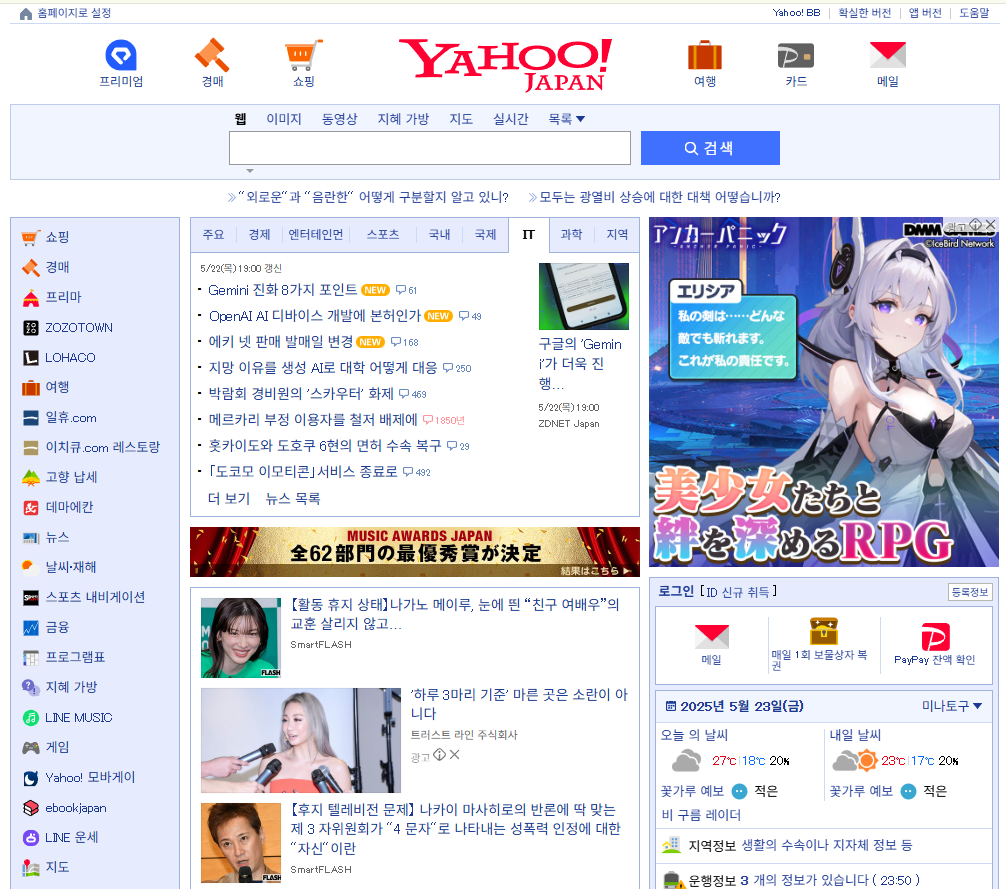Open the 여행 suitcase icon in header

[x=704, y=55]
